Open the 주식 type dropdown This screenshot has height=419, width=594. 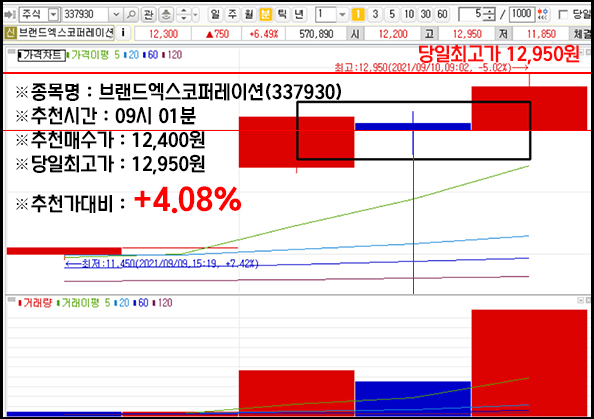click(53, 15)
